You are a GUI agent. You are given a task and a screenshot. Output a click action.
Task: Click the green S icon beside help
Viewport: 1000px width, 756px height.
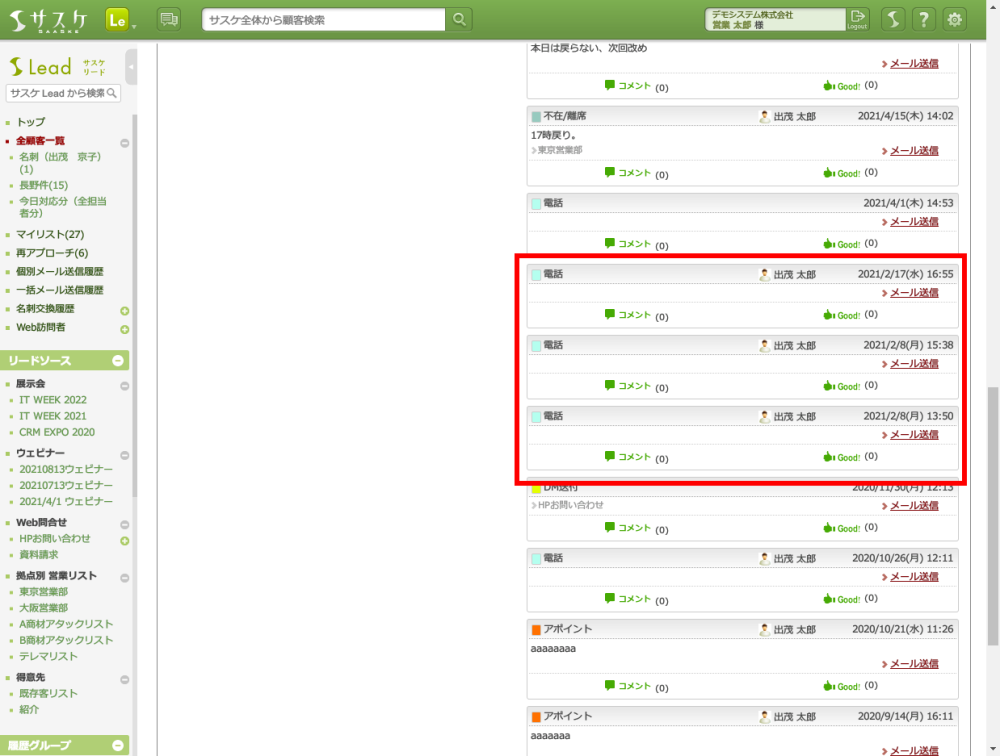coord(894,20)
